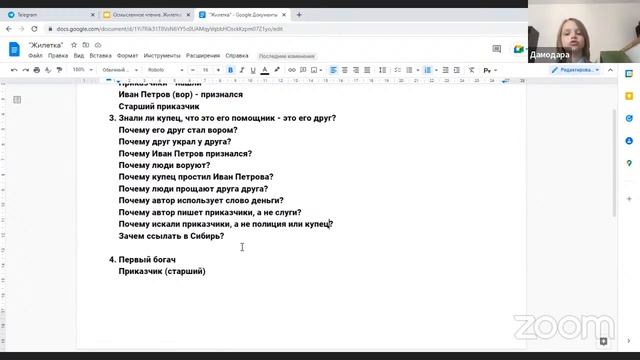
Task: Open the Файл menu
Action: click(35, 56)
